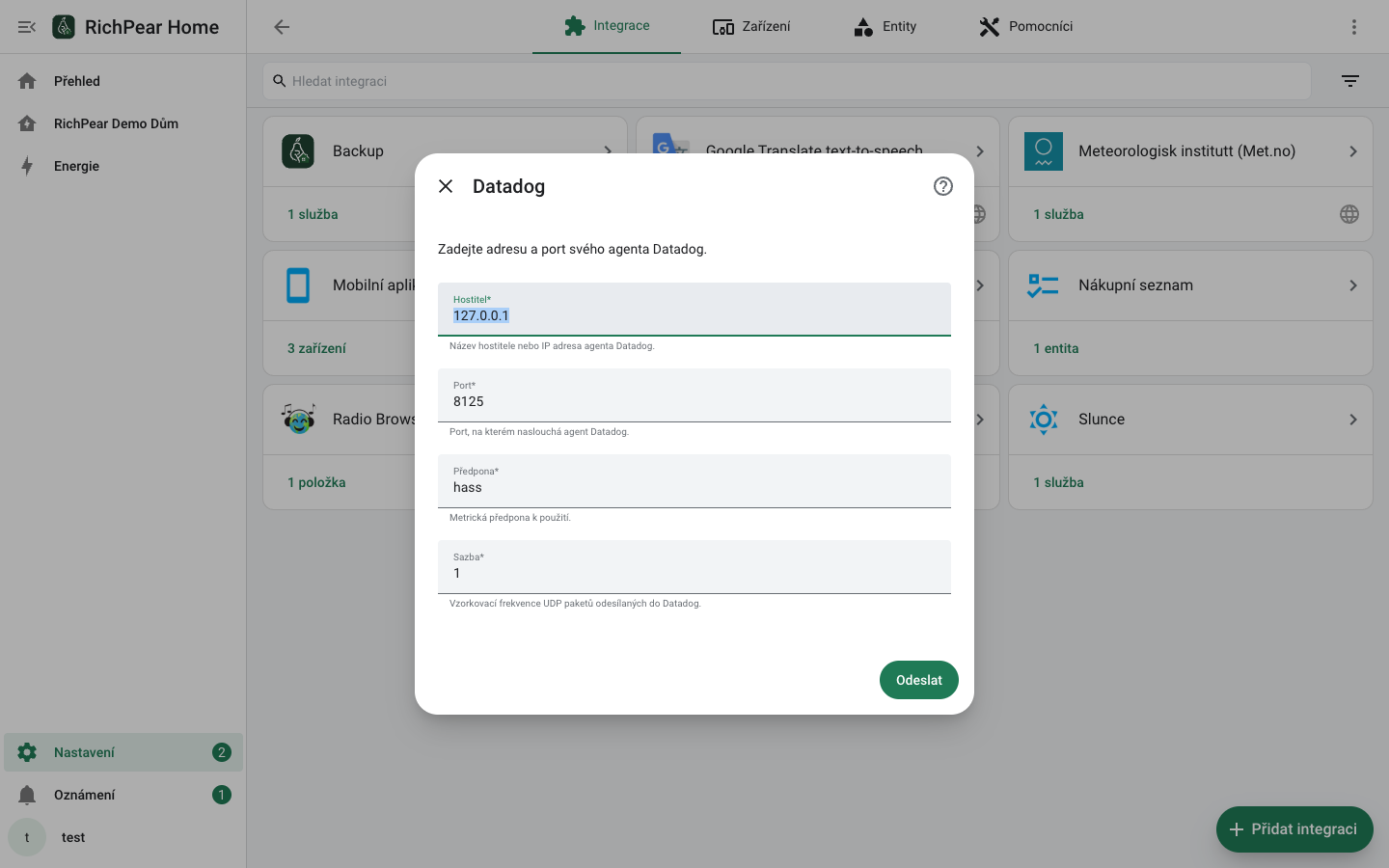The width and height of the screenshot is (1389, 868).
Task: Click the Meteorologisk institutt (Met.no) title
Action: coord(1186,151)
